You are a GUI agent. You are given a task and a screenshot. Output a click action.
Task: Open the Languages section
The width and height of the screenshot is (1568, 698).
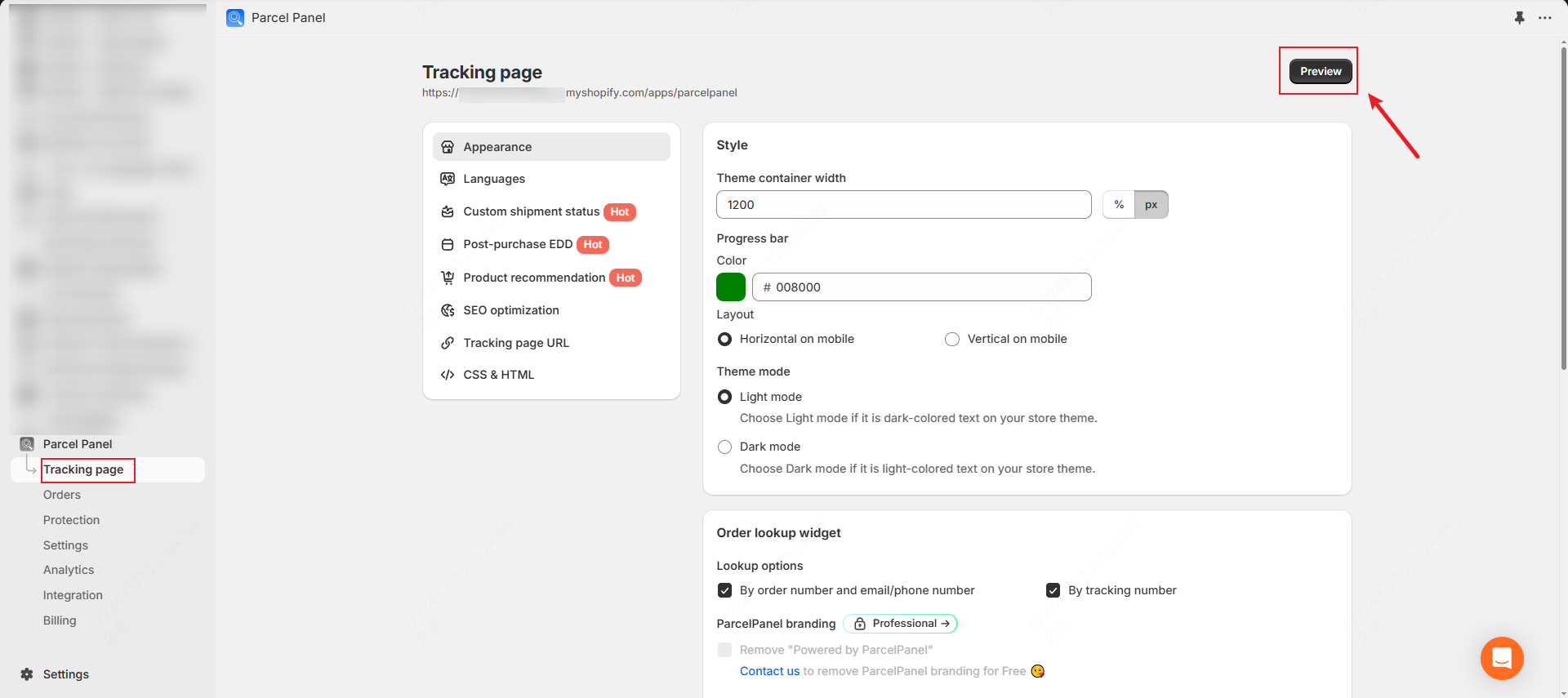551,179
